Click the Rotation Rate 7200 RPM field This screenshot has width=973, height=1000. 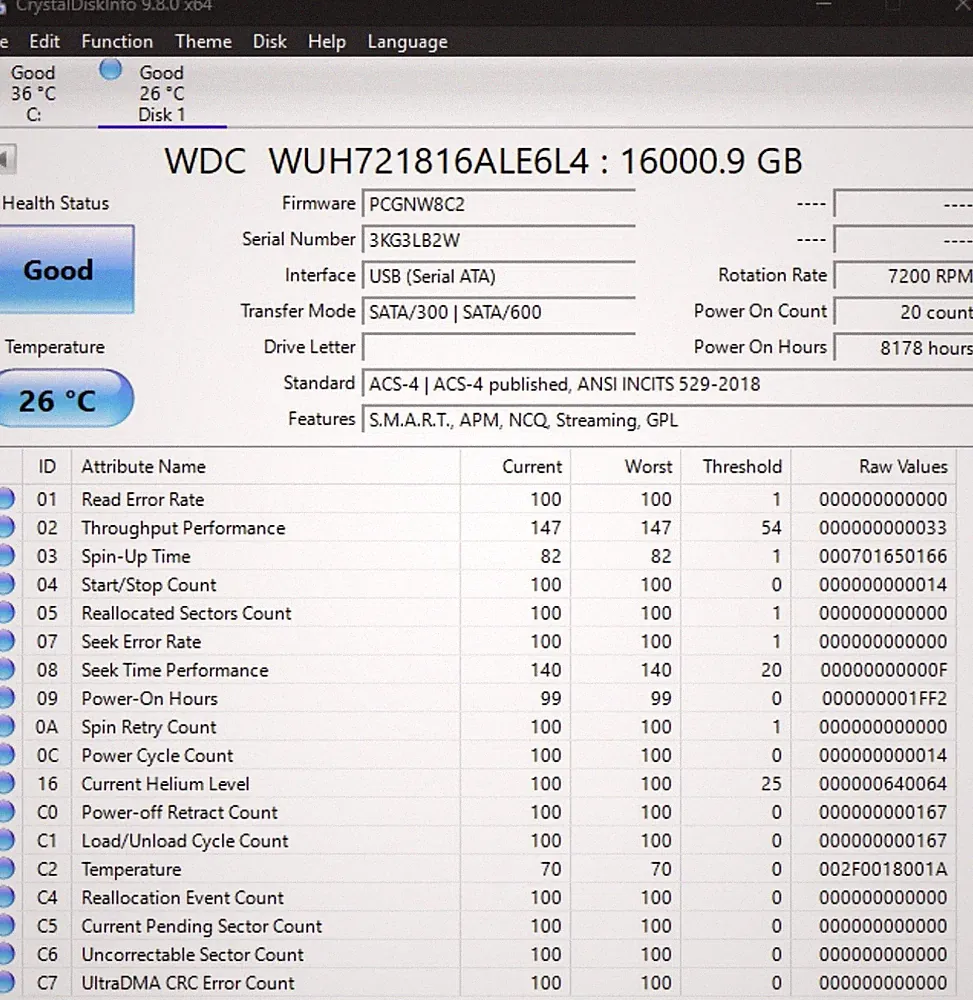[904, 276]
